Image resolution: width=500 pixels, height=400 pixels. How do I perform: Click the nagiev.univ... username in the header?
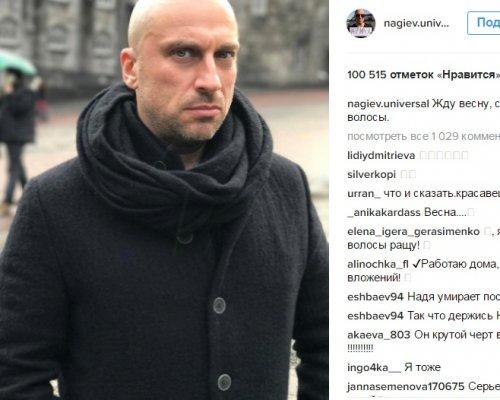click(x=416, y=23)
